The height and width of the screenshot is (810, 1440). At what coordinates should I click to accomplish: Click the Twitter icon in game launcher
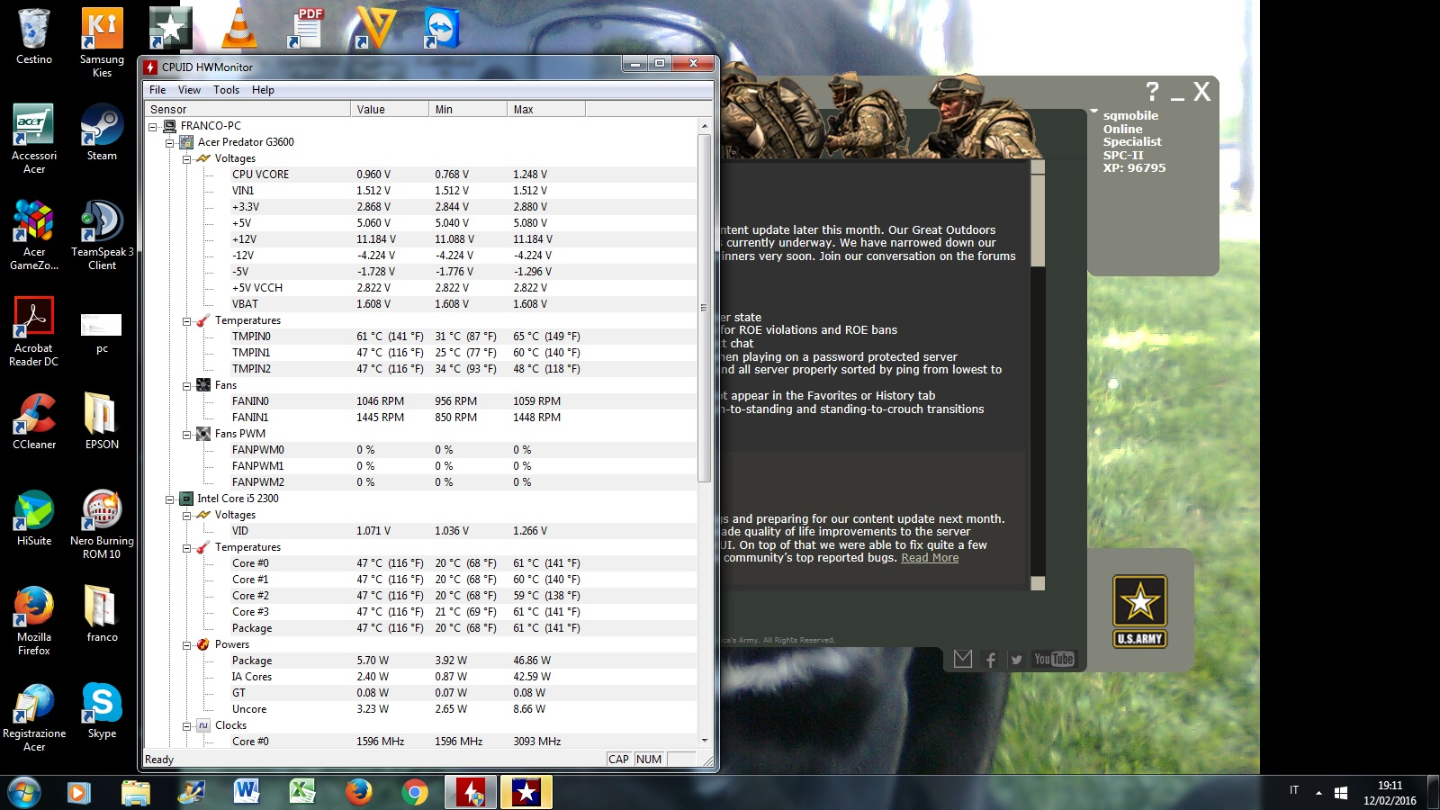click(x=1017, y=659)
